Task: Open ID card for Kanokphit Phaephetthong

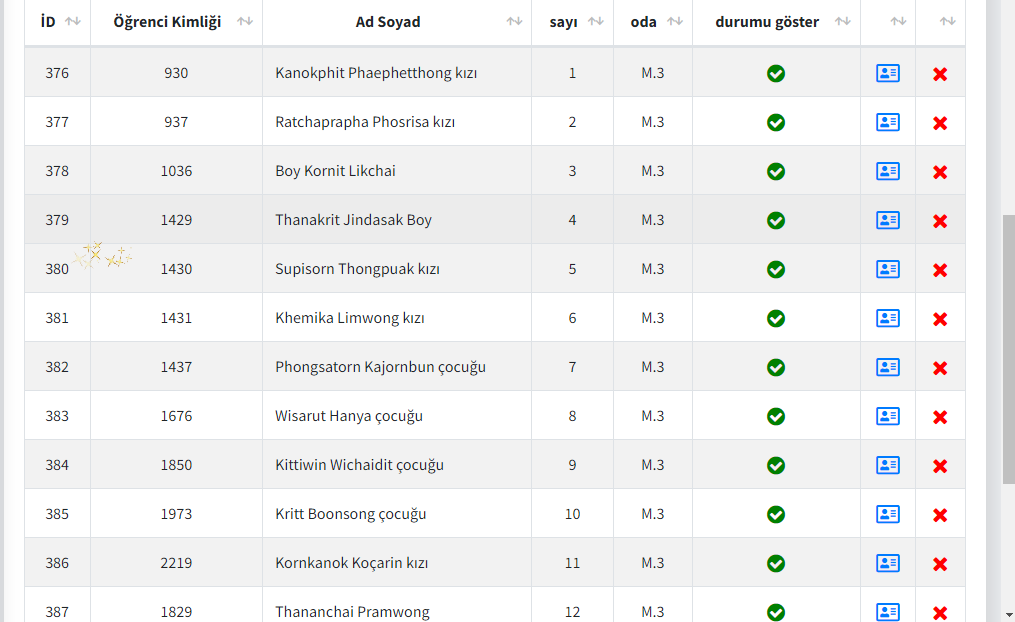Action: coord(887,73)
